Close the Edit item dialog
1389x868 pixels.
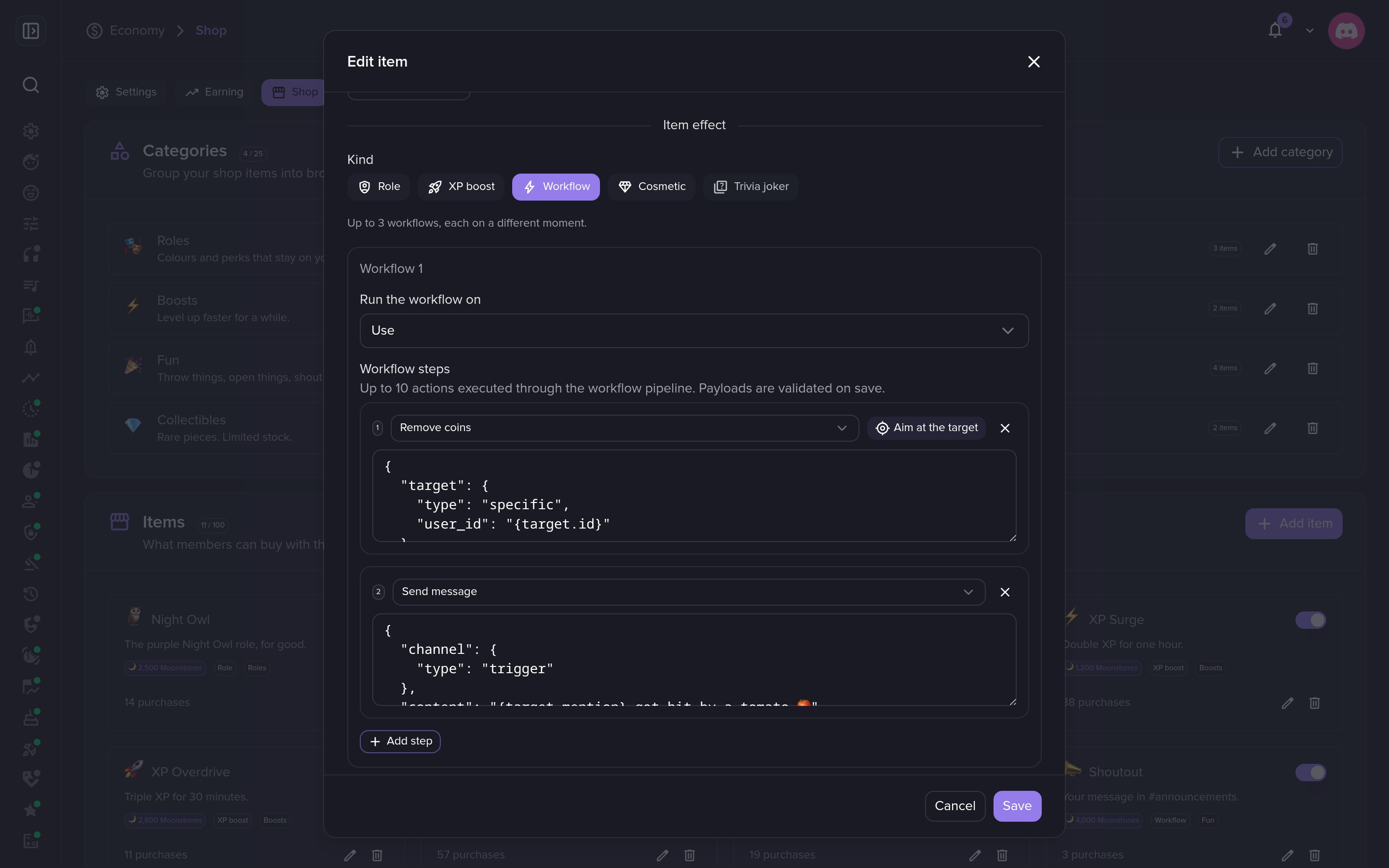(1034, 61)
